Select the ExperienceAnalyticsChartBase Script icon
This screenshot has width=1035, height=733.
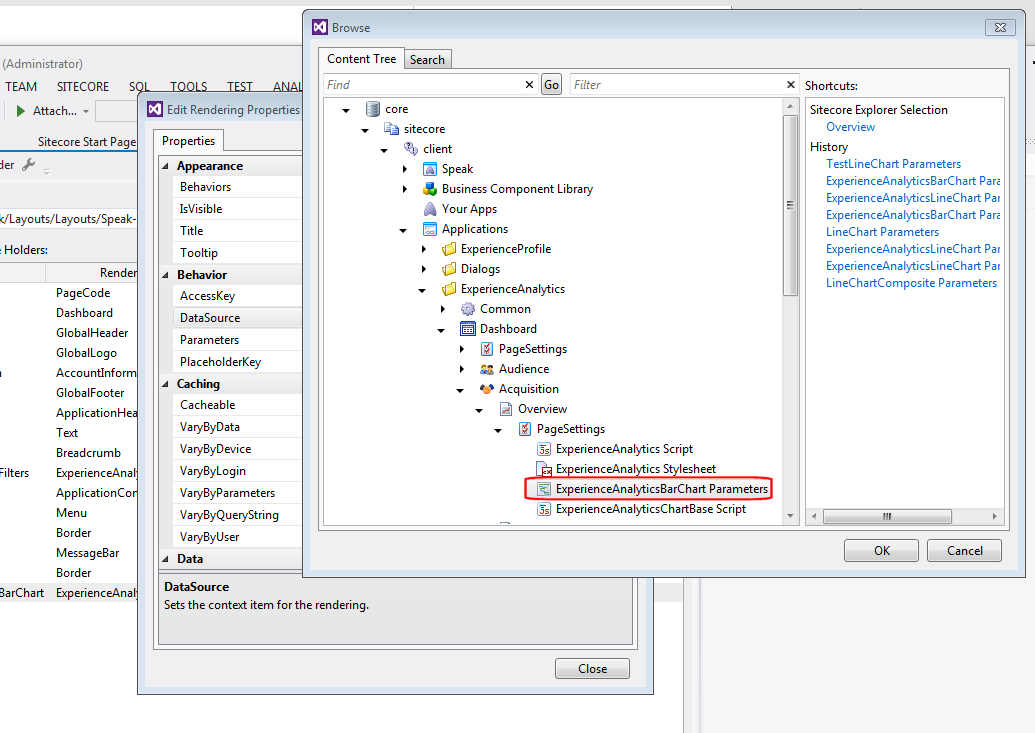[543, 508]
